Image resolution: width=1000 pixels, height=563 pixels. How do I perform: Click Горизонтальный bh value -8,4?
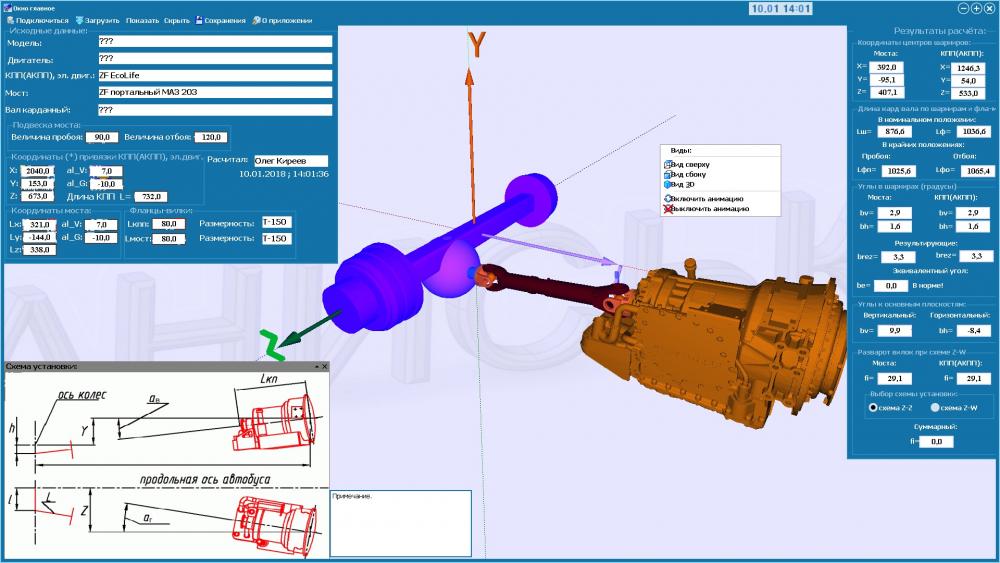(973, 331)
